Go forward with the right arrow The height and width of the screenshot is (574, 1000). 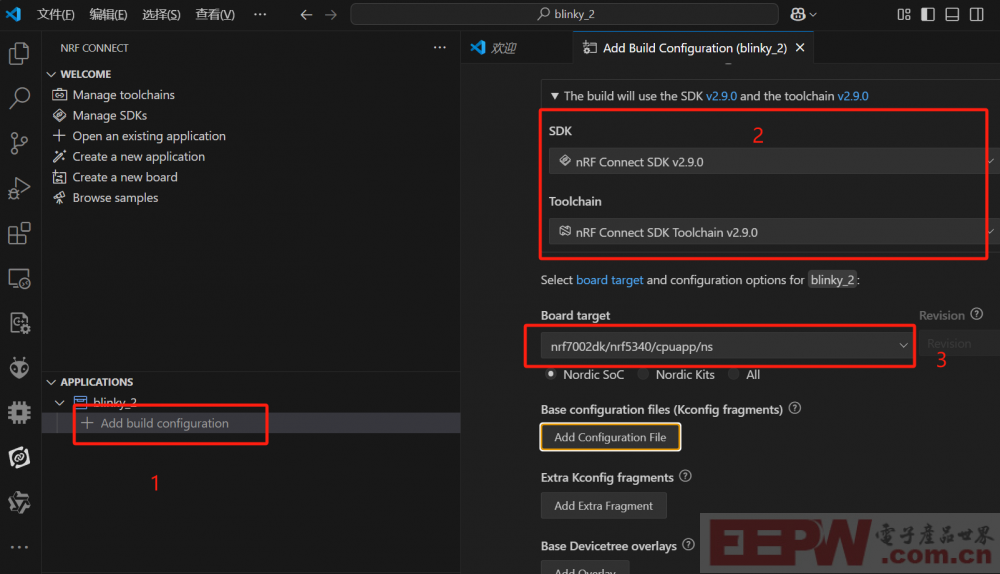(x=330, y=14)
